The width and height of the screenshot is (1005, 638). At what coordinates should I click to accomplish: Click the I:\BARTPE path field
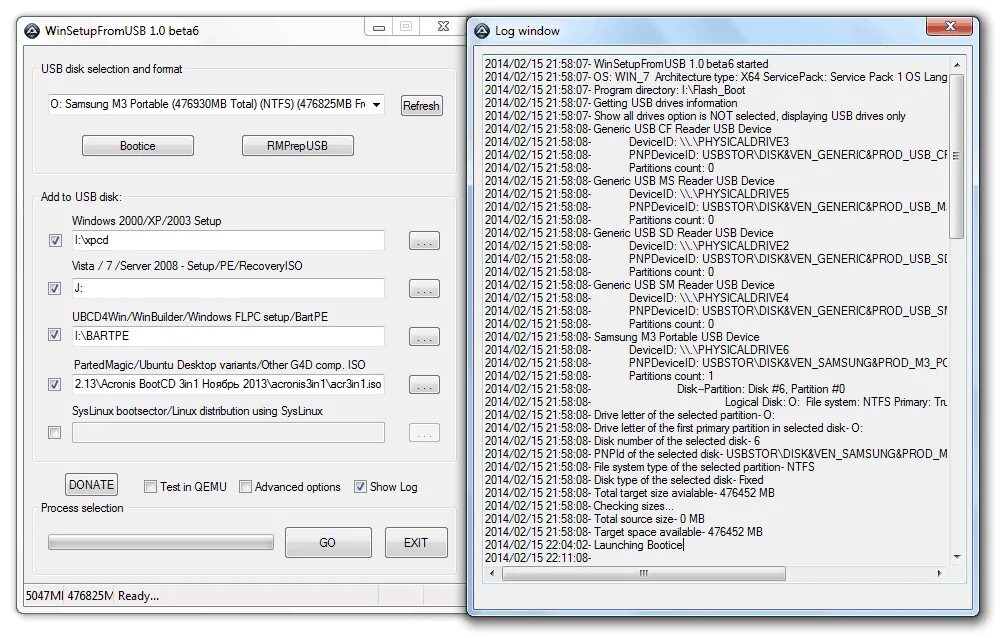(228, 336)
